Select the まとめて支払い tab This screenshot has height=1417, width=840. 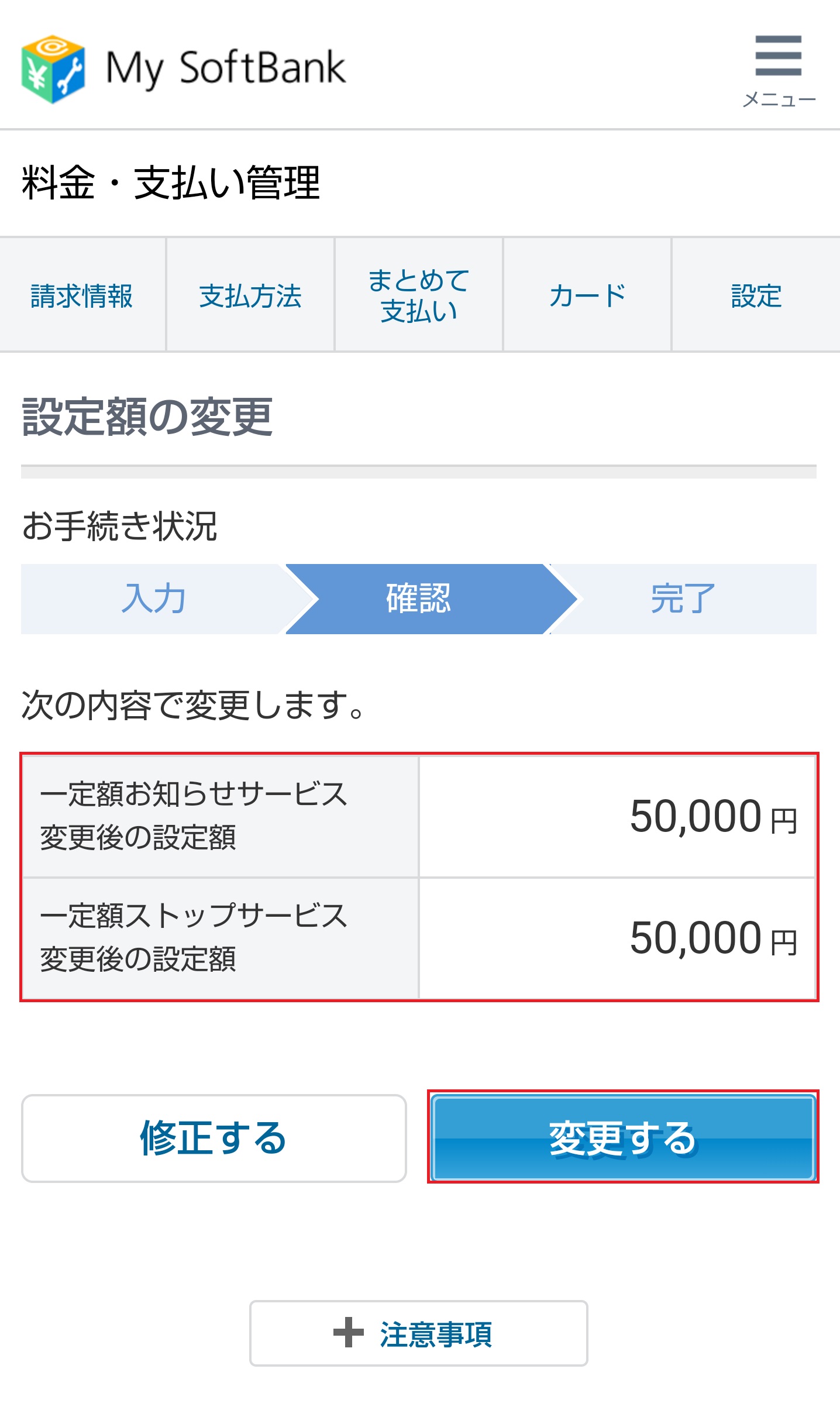[419, 295]
